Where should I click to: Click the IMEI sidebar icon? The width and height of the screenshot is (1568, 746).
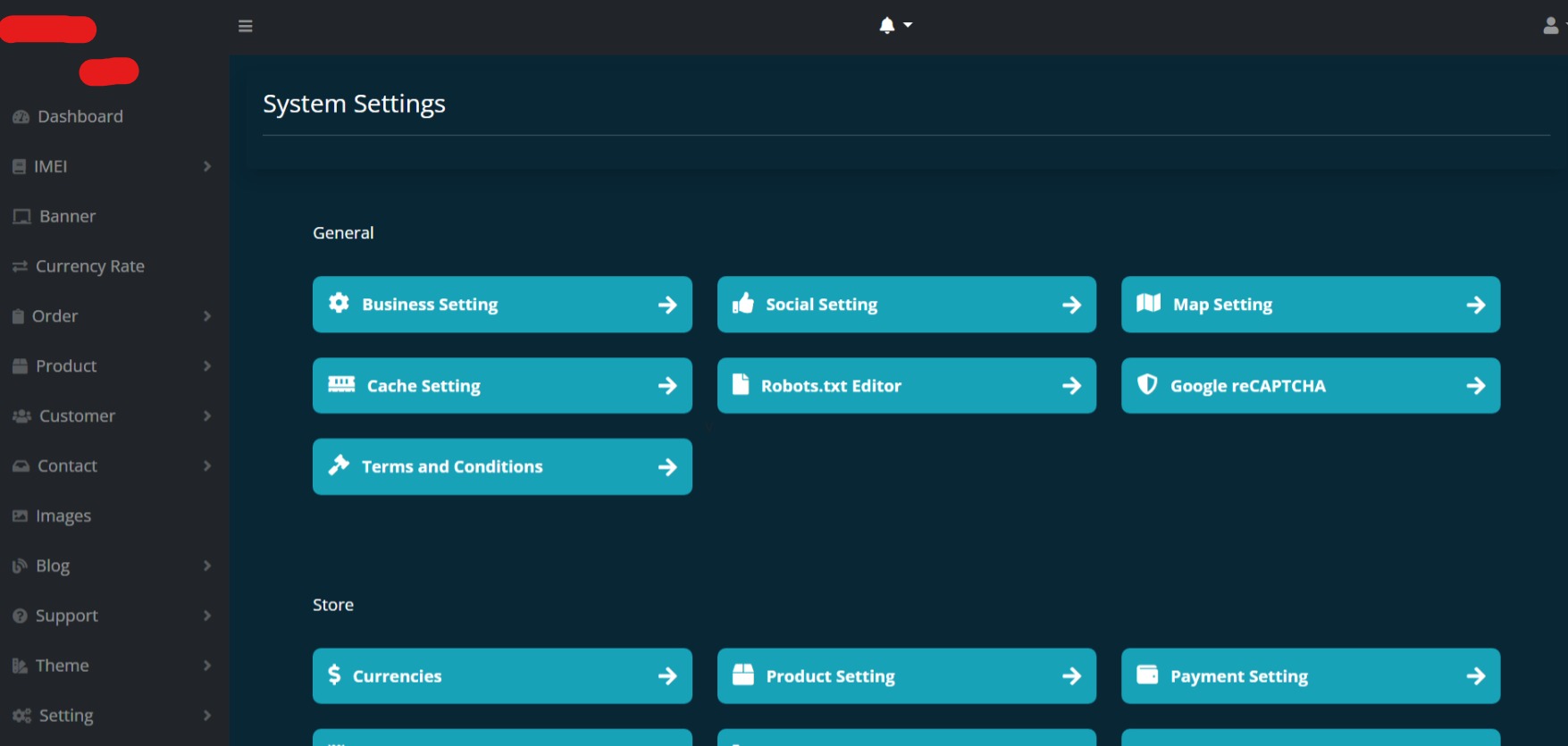tap(20, 166)
